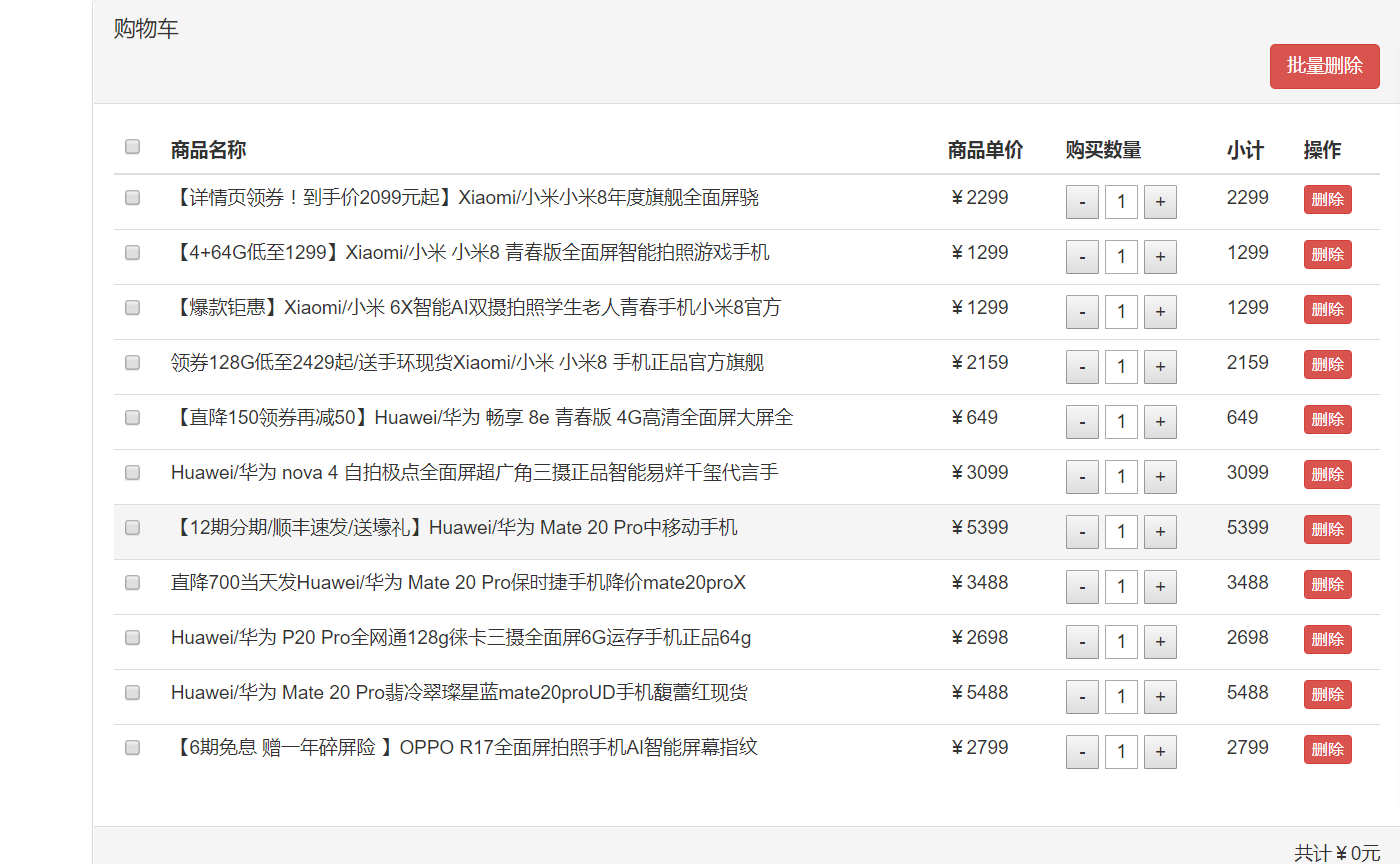Click quantity input on OPPO R17 row
This screenshot has height=864, width=1400.
[1121, 752]
